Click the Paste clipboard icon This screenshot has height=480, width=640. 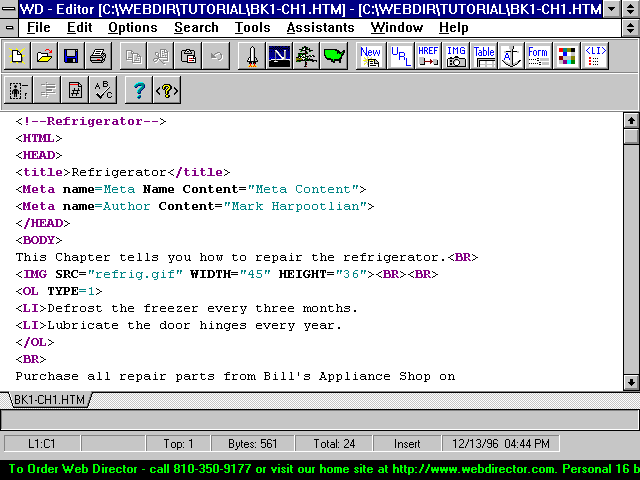tap(187, 56)
